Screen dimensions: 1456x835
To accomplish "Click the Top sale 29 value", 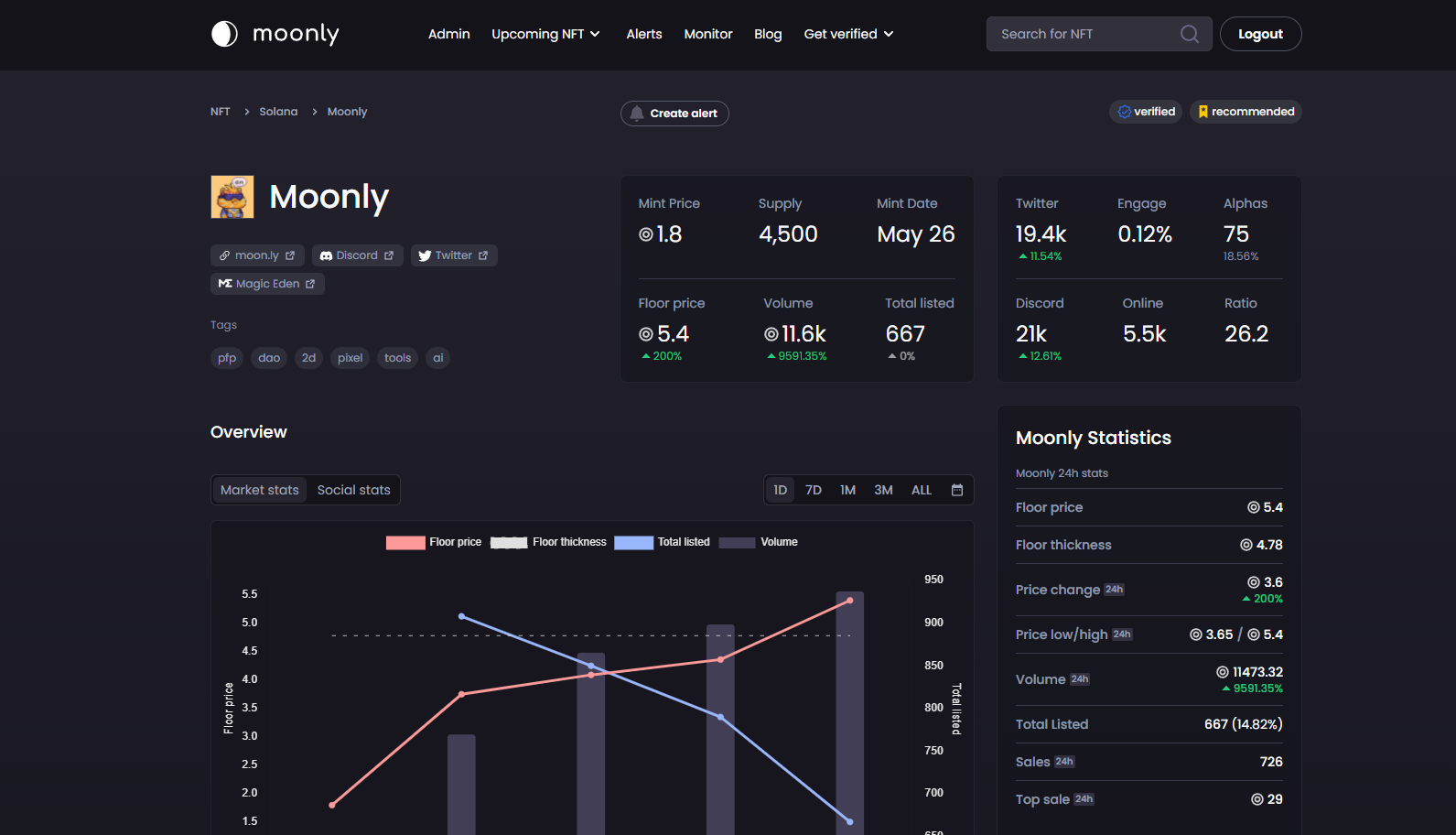I will (x=1267, y=799).
